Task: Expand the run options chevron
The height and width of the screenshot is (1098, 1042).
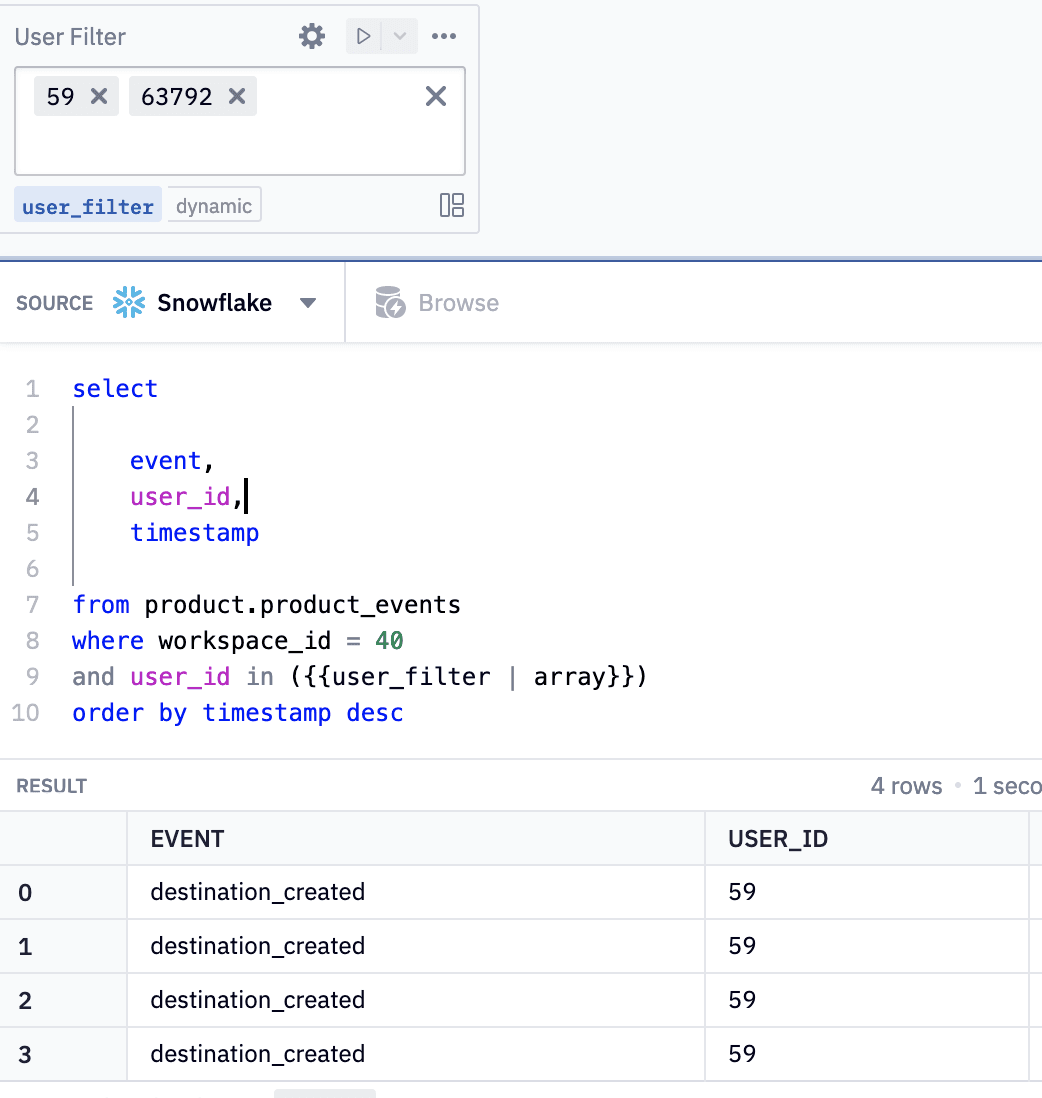Action: pyautogui.click(x=400, y=37)
